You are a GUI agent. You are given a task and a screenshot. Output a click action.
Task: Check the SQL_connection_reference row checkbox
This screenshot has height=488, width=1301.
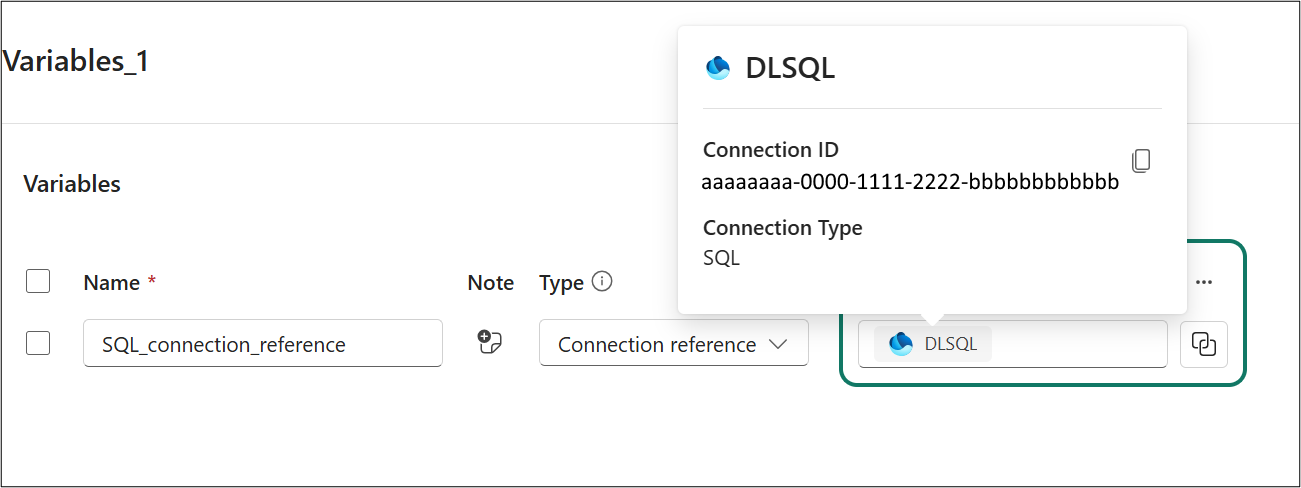pos(38,343)
